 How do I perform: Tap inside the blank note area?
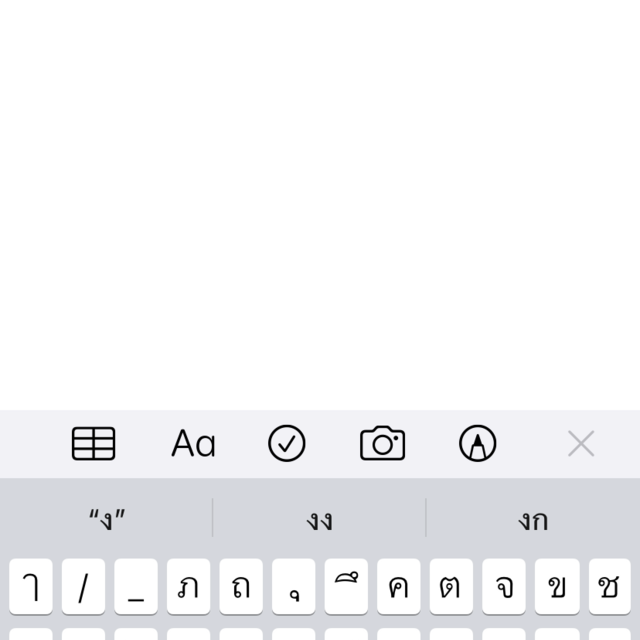(x=320, y=204)
